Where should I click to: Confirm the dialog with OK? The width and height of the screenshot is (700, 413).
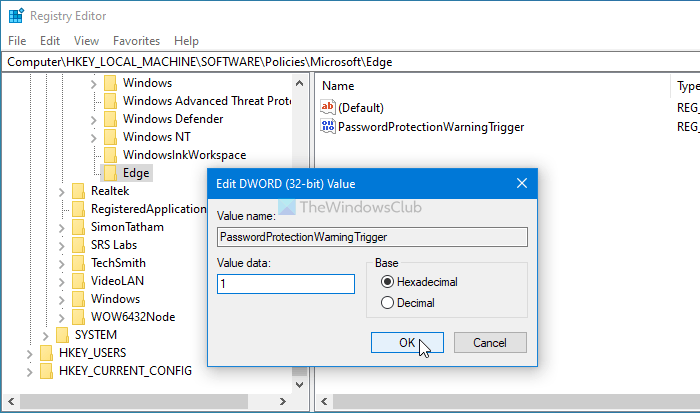(406, 342)
